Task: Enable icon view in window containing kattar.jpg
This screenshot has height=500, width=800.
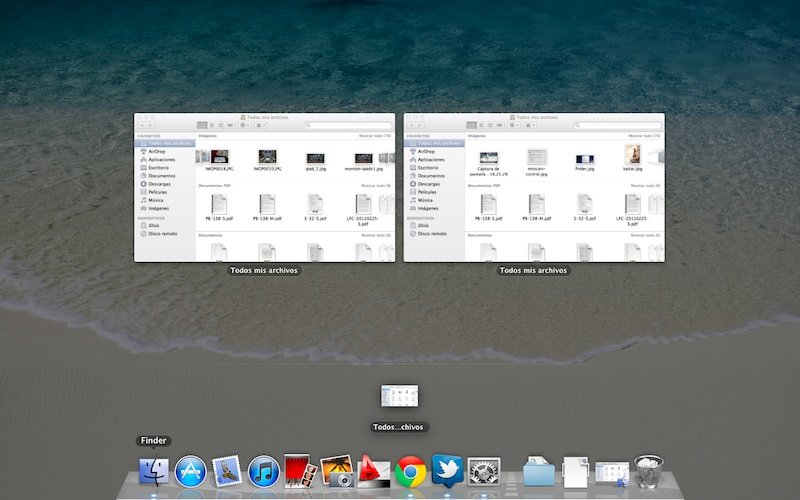Action: click(469, 125)
